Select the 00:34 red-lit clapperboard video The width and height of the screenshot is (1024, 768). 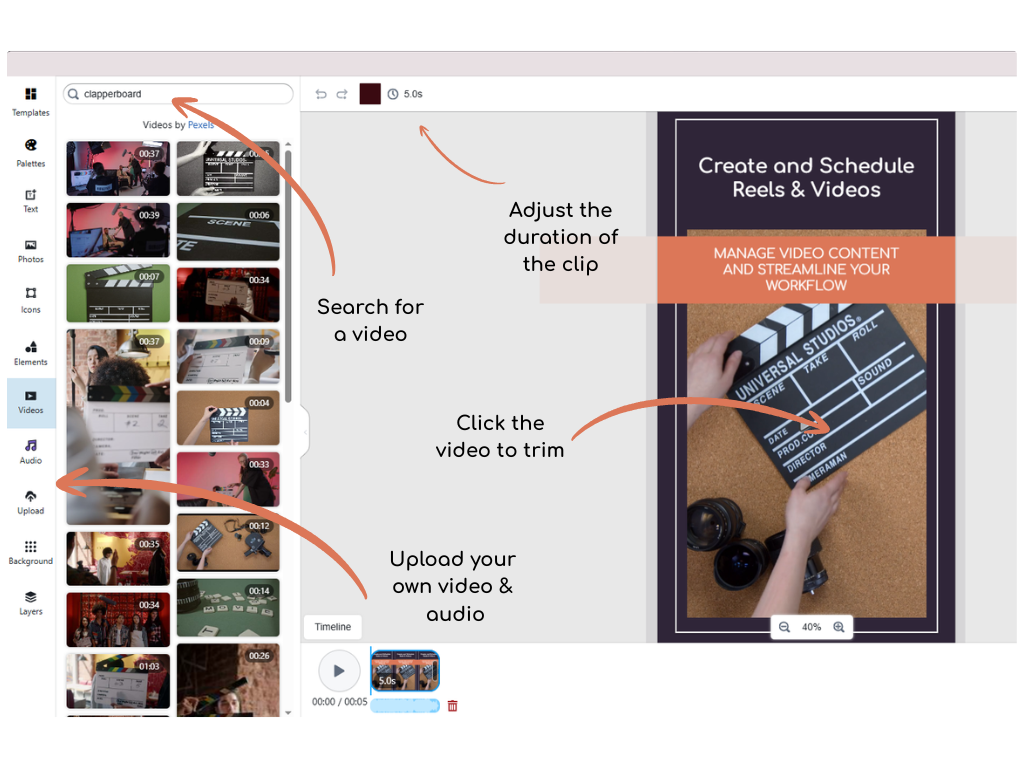point(228,295)
